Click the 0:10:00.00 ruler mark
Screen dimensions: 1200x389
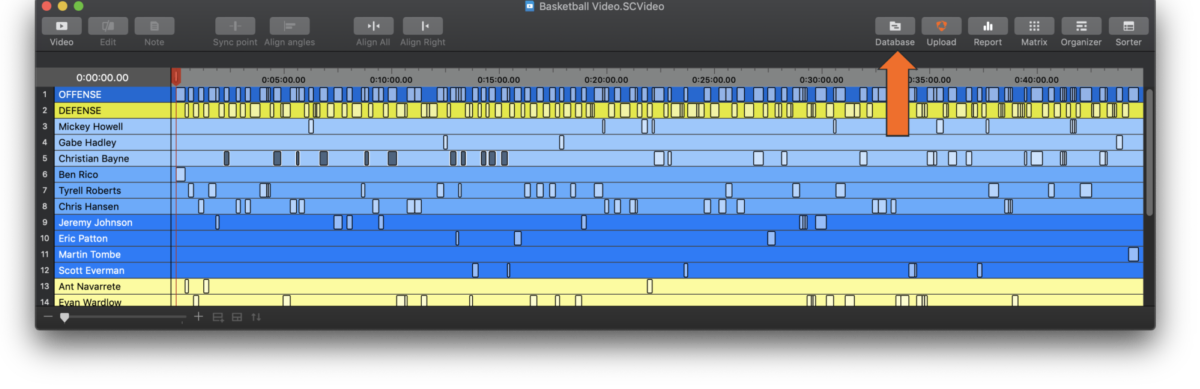[x=391, y=79]
